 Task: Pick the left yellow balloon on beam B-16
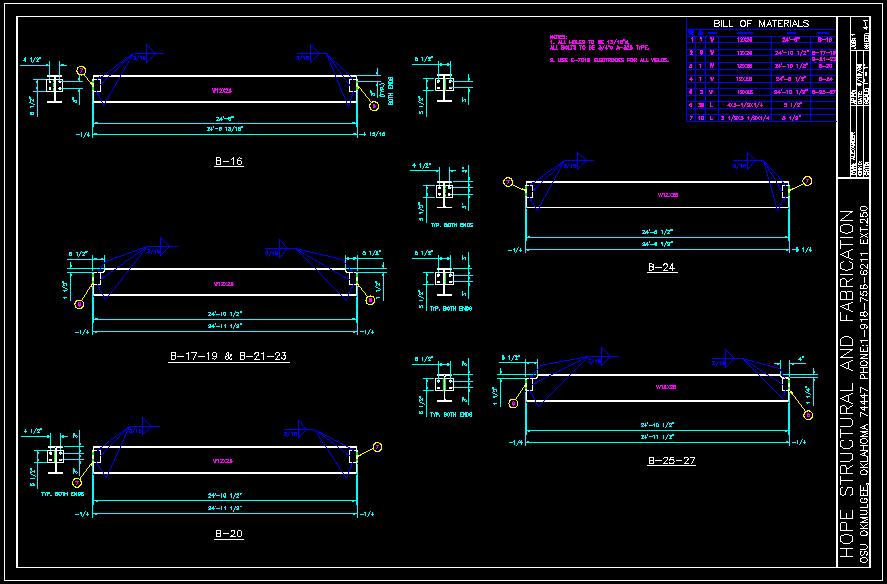tap(82, 71)
